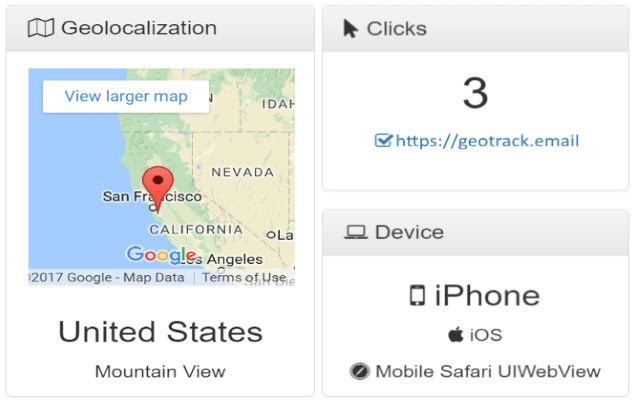Click the Google logo on the map

coord(162,255)
